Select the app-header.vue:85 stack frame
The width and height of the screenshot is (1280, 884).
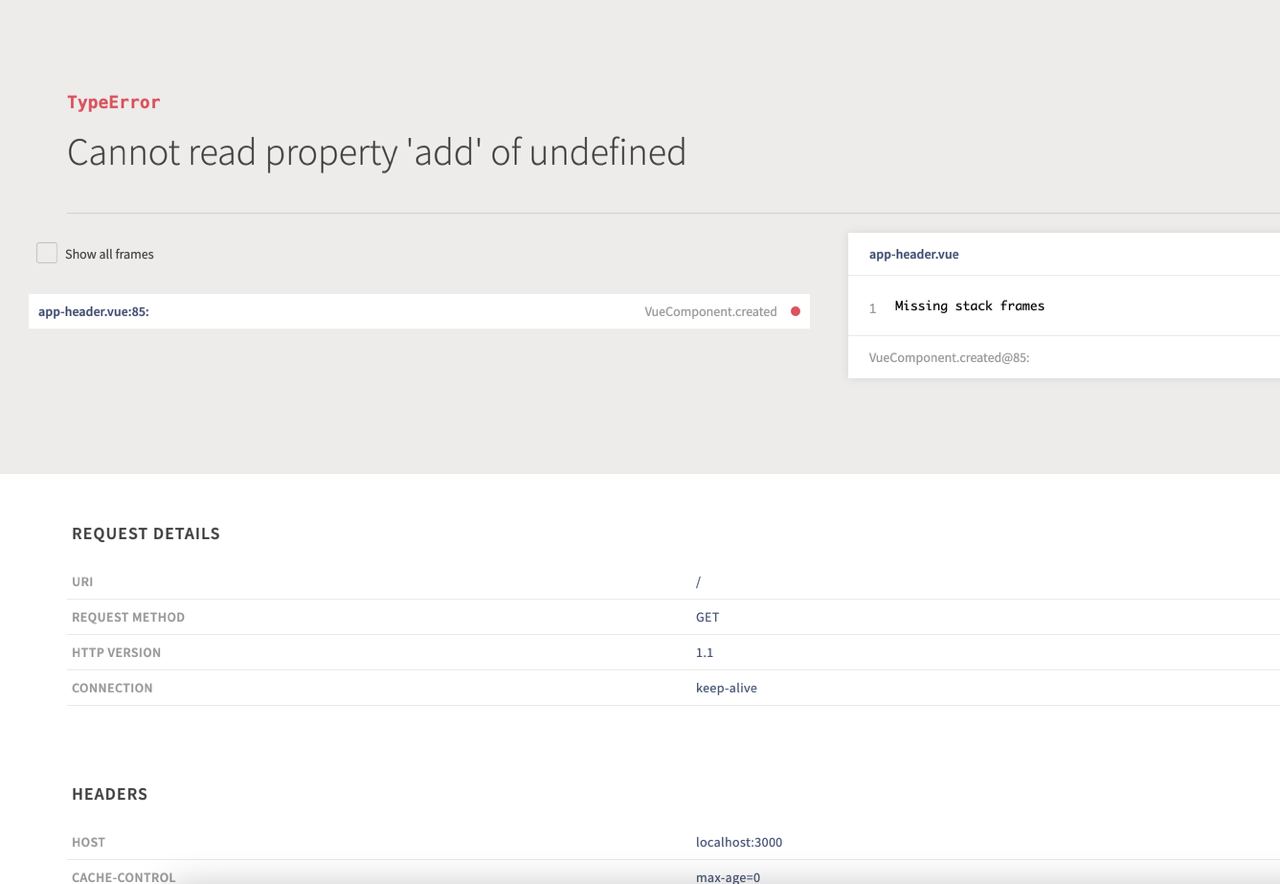coord(419,311)
